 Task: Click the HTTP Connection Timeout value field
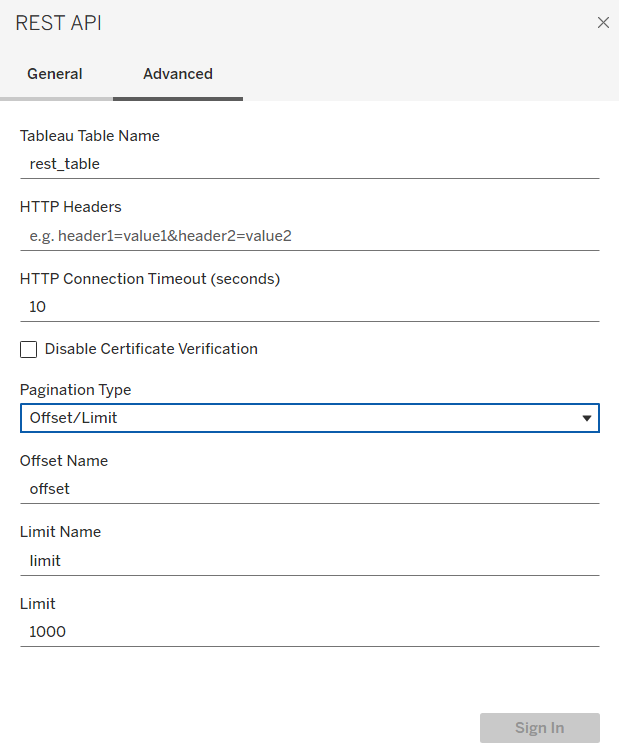(310, 307)
